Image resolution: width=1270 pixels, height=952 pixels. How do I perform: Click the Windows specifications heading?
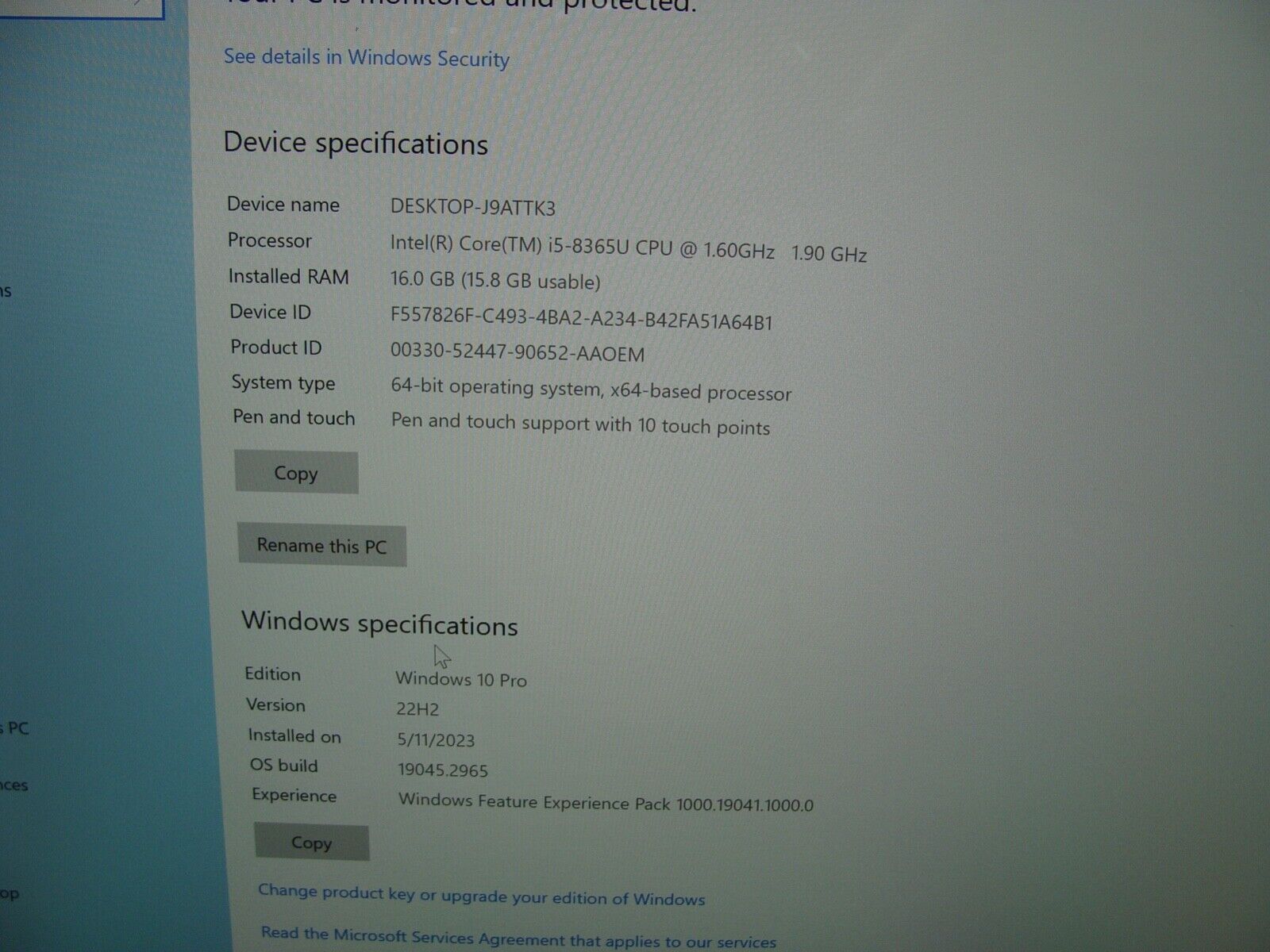pyautogui.click(x=379, y=624)
